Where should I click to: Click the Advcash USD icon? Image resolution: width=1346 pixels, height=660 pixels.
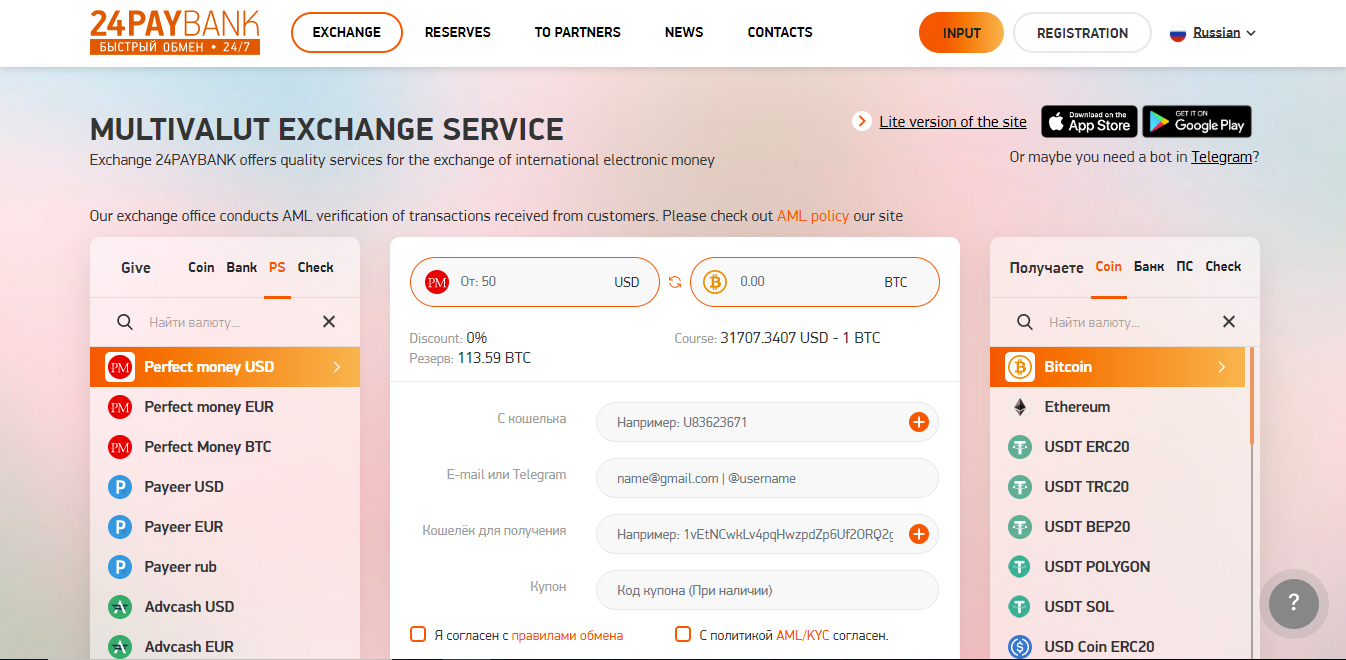click(x=120, y=607)
